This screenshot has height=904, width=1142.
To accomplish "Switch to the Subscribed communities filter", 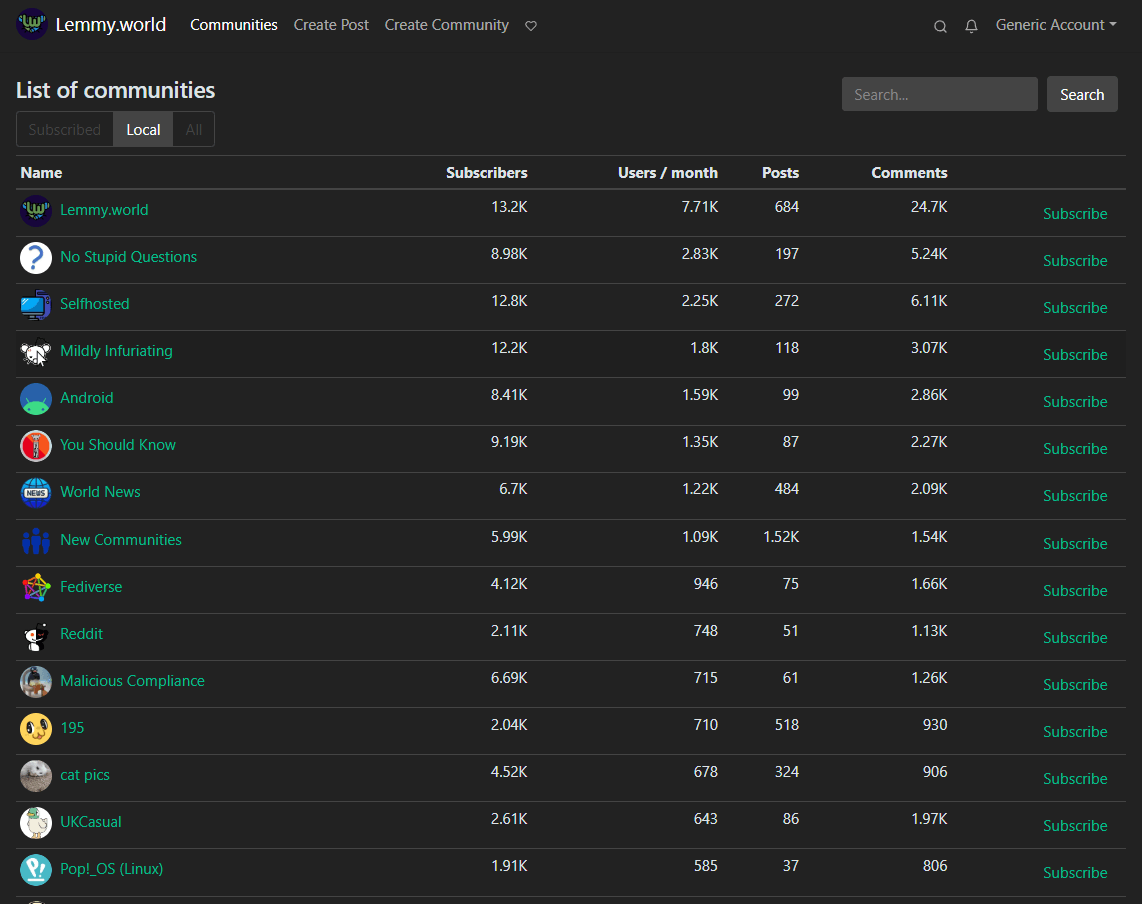I will [64, 129].
